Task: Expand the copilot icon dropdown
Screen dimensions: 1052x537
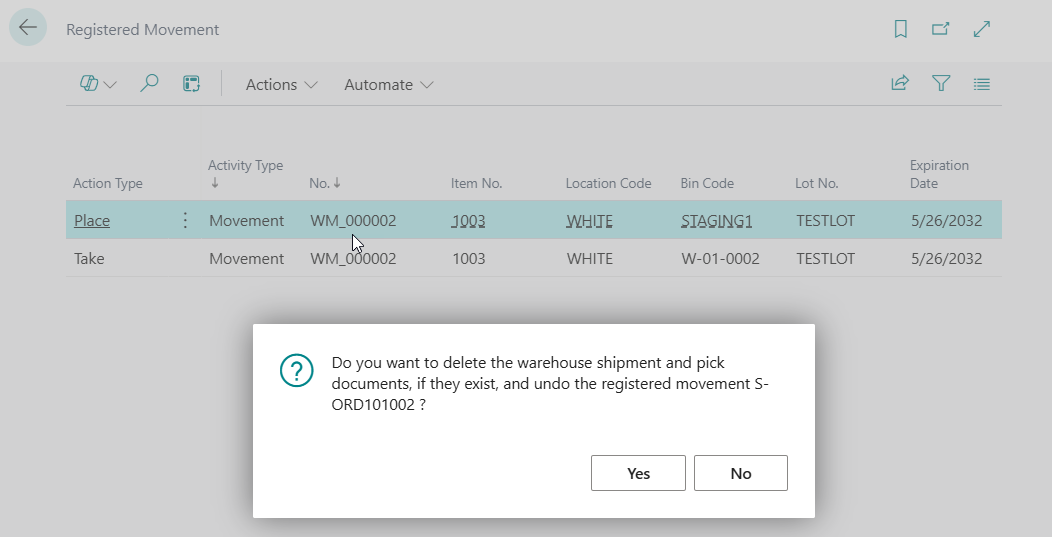Action: click(98, 85)
